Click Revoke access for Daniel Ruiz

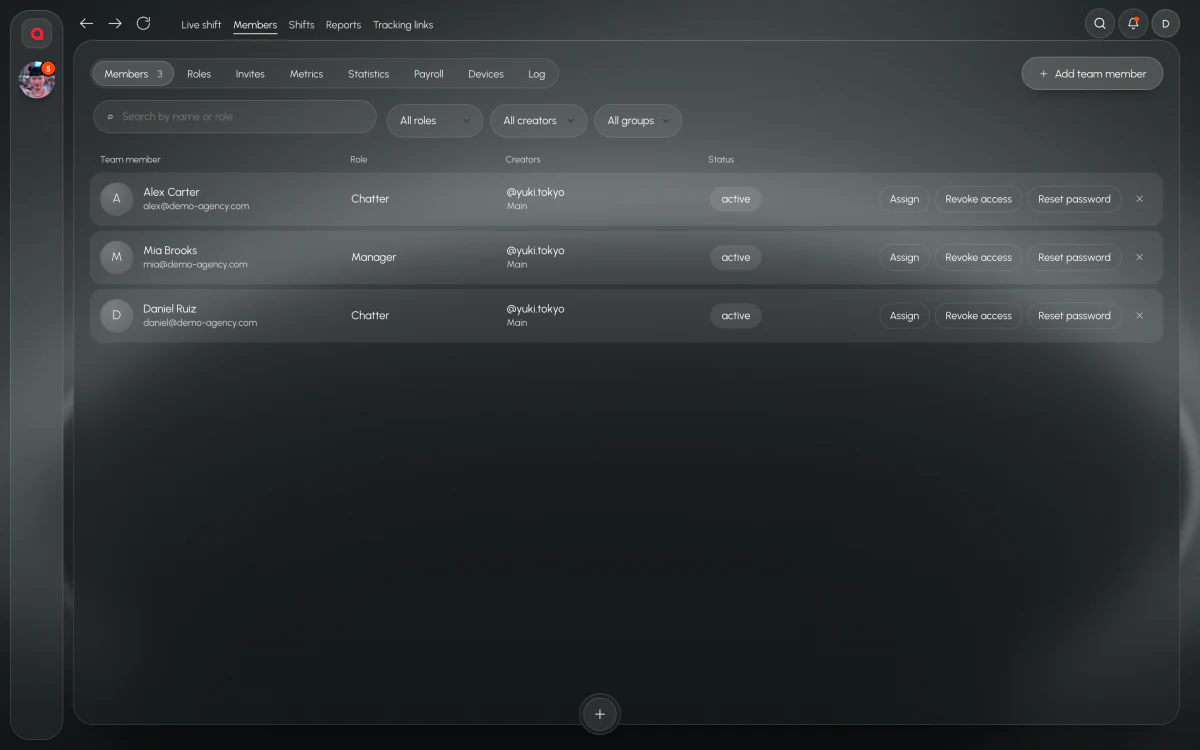click(978, 315)
